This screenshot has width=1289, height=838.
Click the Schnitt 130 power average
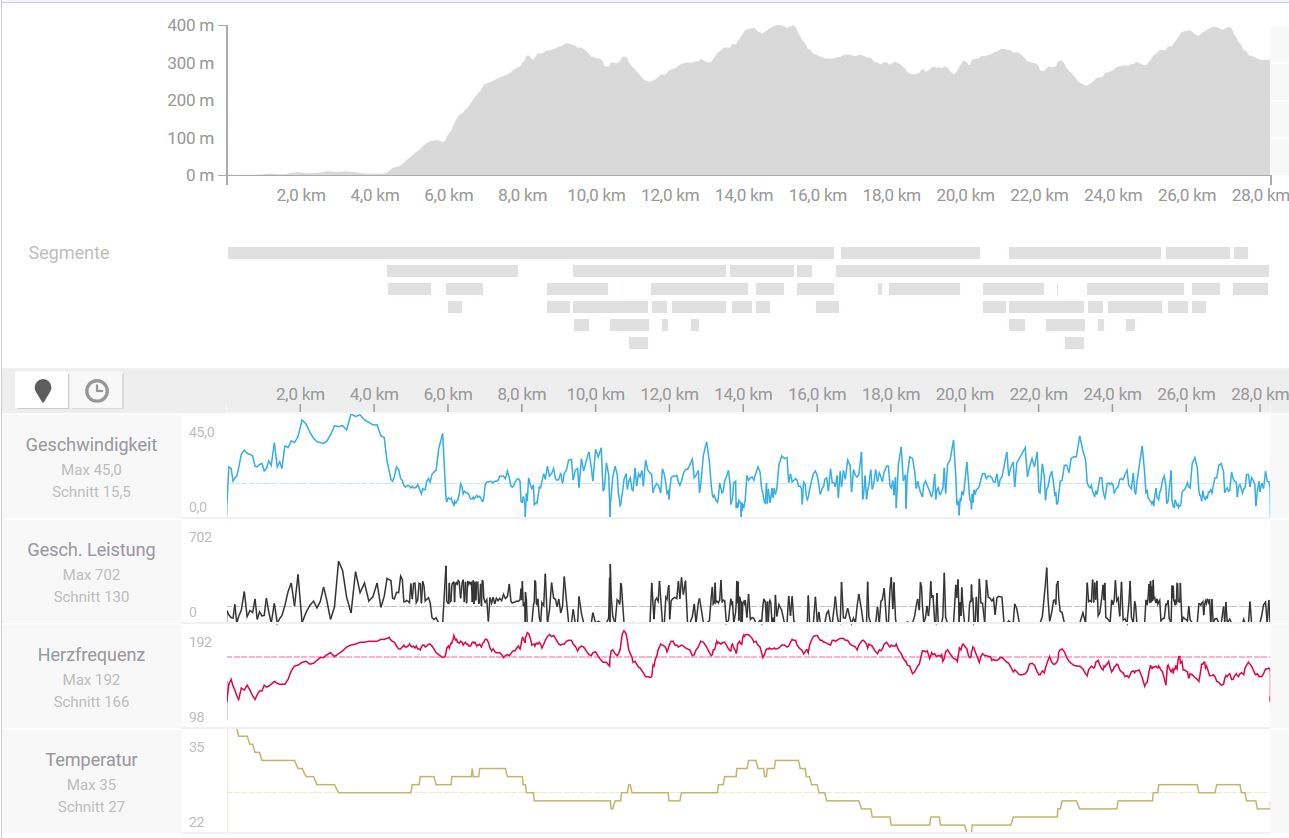point(92,597)
